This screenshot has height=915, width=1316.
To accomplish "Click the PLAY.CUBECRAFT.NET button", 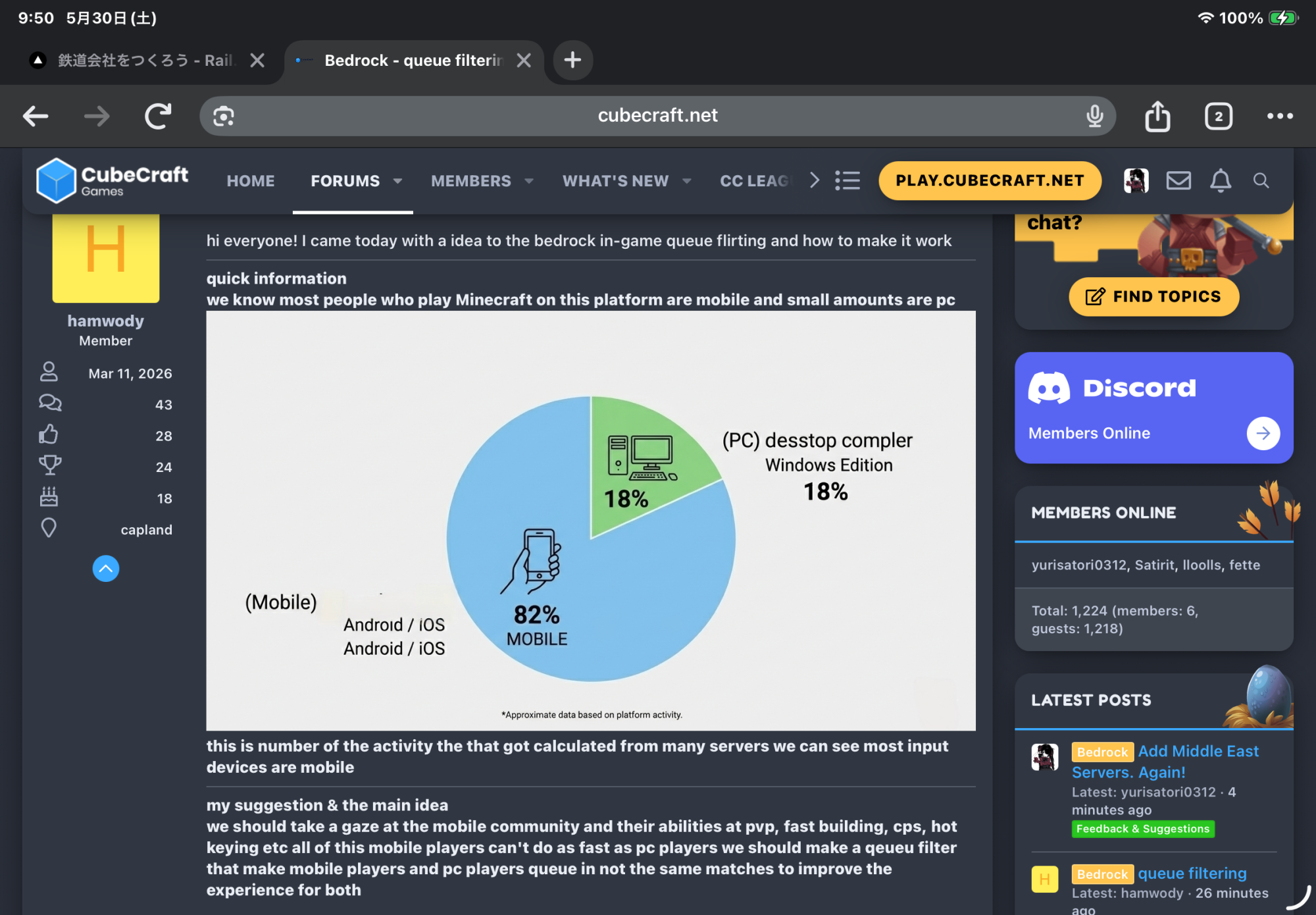I will (990, 180).
